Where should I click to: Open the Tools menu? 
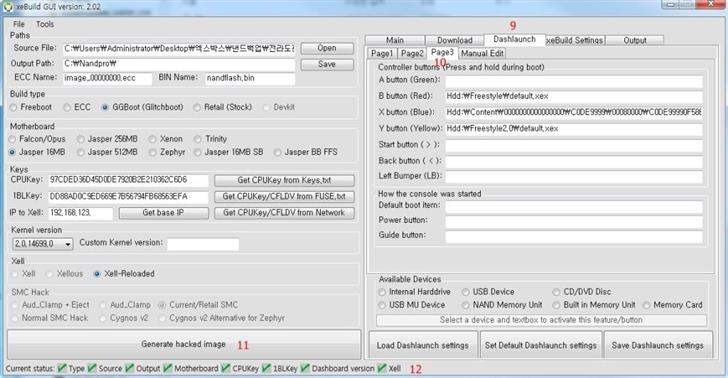[45, 24]
